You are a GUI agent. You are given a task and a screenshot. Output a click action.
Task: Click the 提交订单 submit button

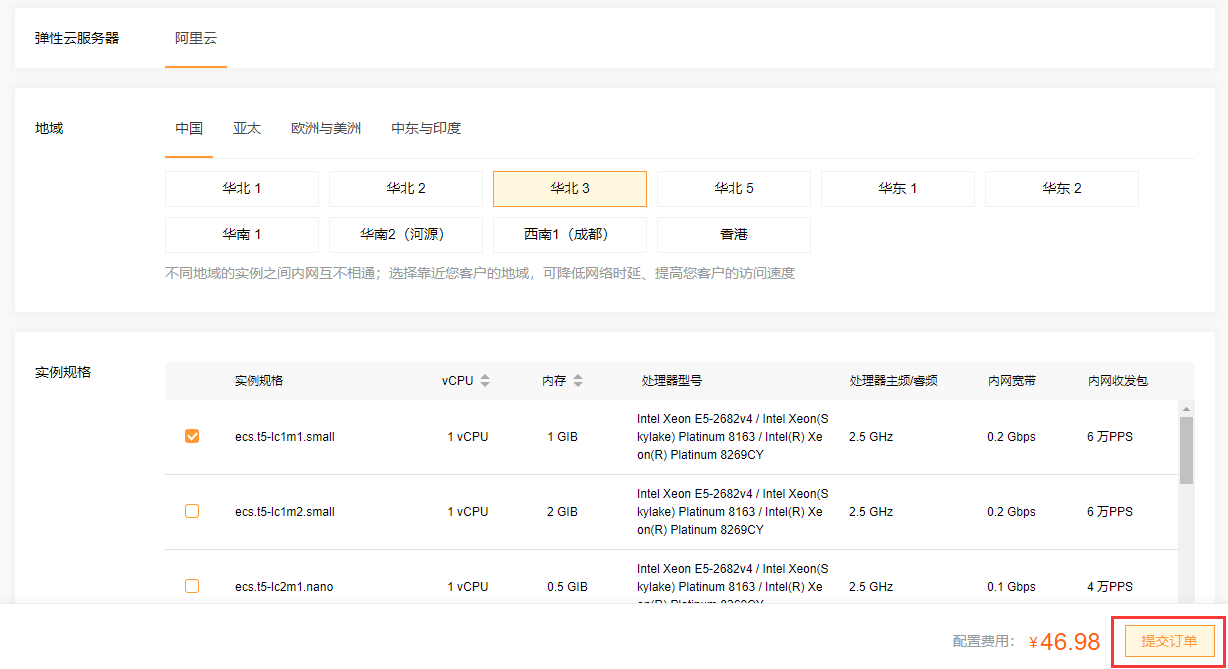[1169, 641]
